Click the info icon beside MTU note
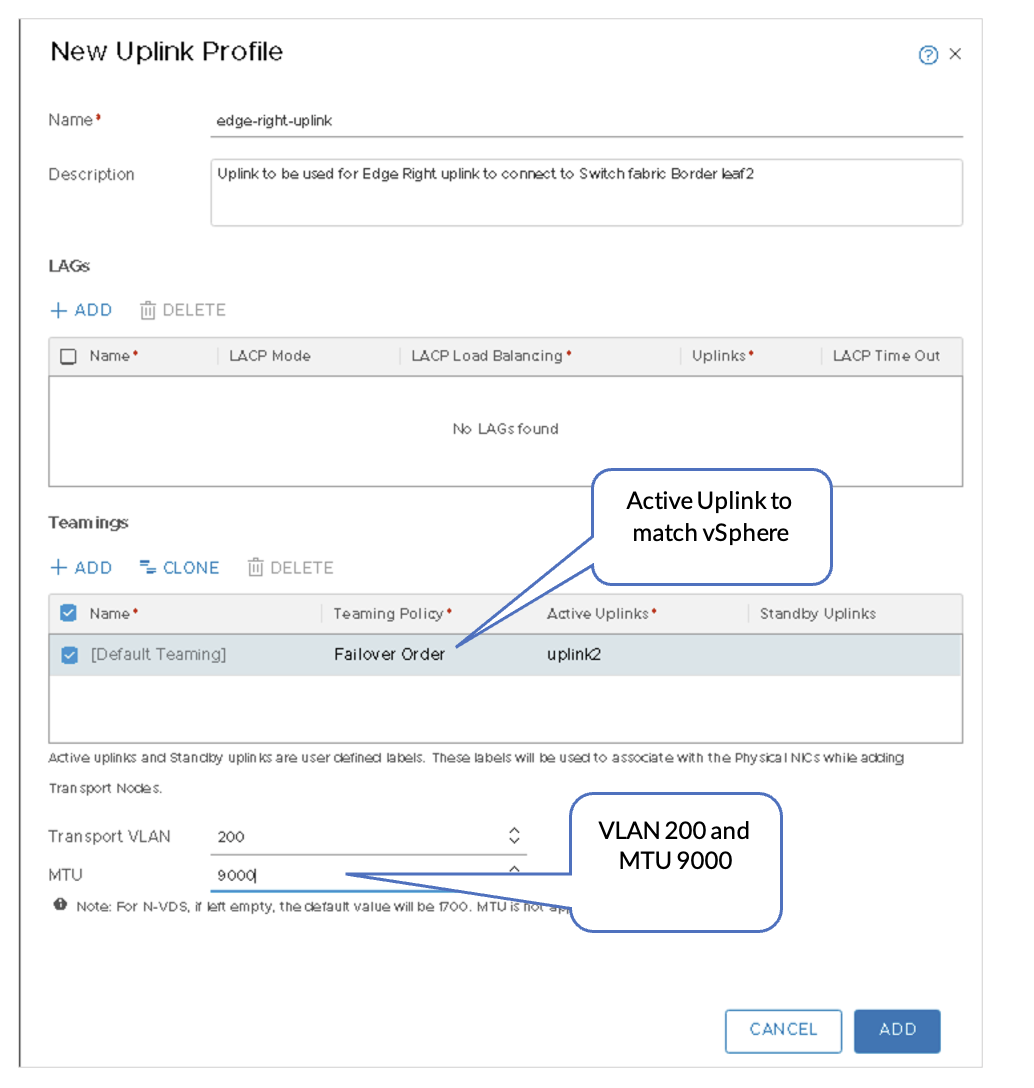The width and height of the screenshot is (1034, 1088). point(61,905)
